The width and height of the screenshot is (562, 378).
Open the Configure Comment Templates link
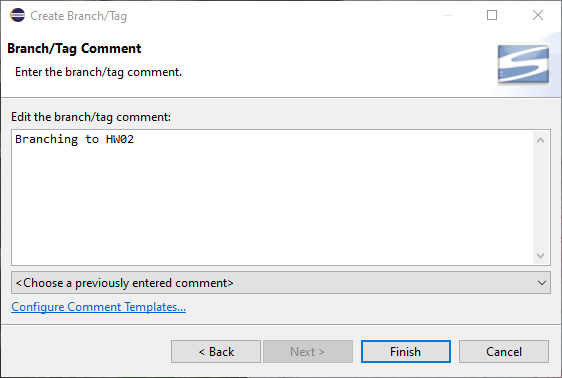99,307
